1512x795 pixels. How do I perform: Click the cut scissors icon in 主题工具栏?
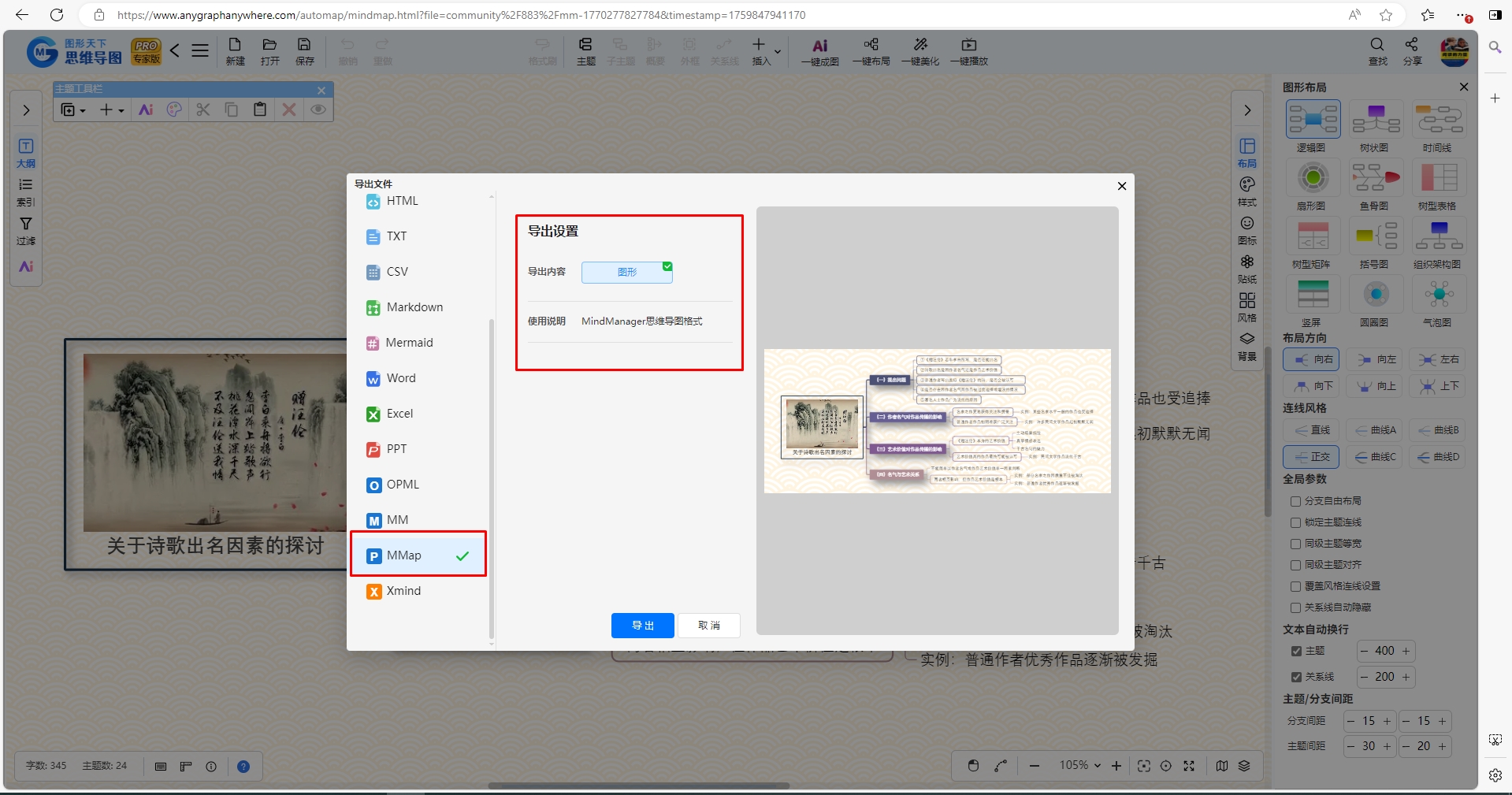(x=203, y=110)
